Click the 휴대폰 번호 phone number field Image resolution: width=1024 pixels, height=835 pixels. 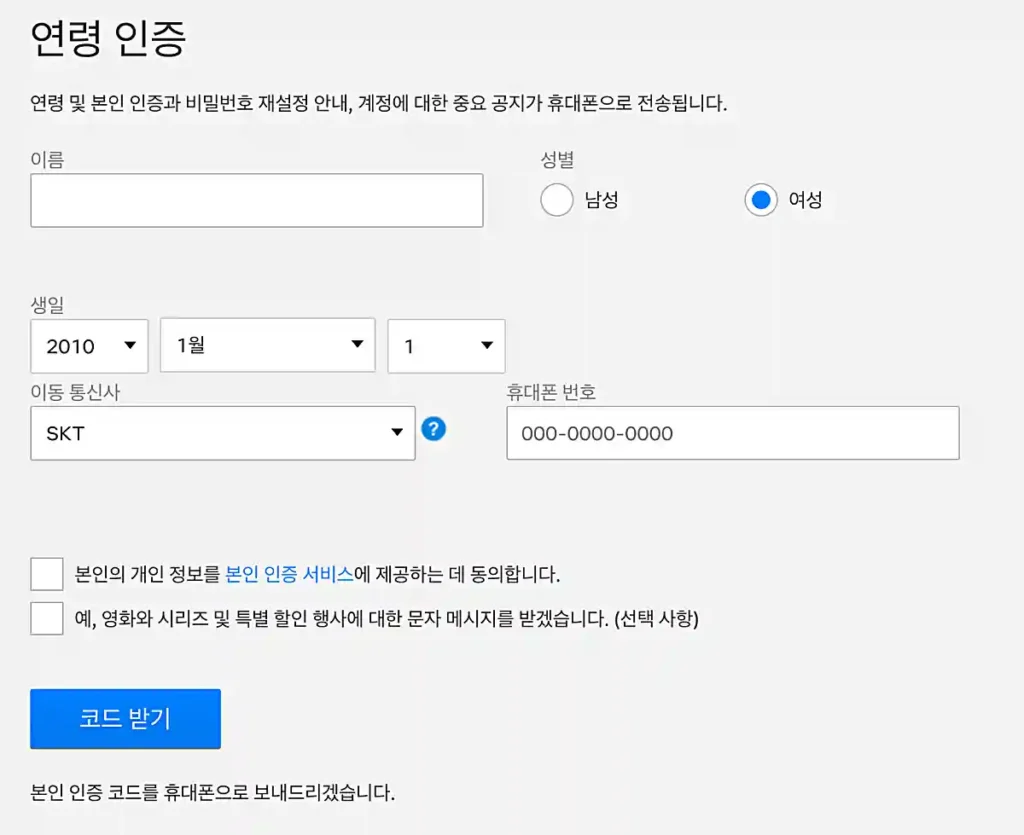click(732, 432)
